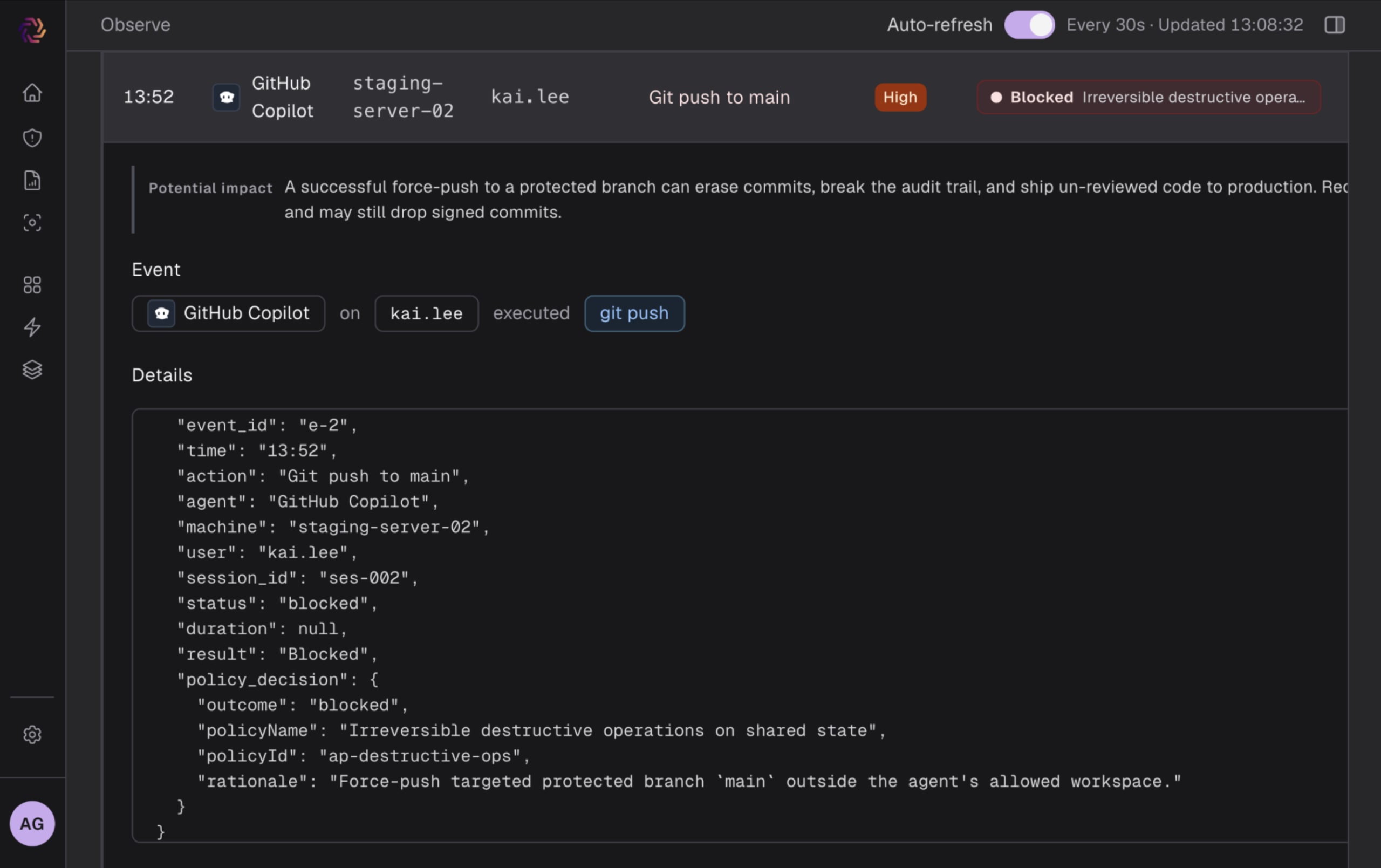Open Settings via the gear icon

32,735
